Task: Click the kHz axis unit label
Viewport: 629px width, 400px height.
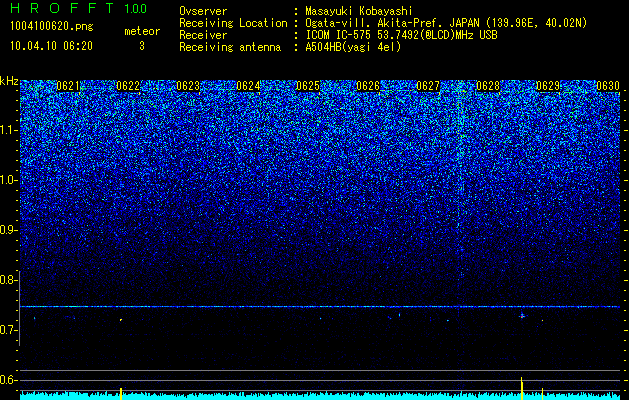Action: coord(9,81)
